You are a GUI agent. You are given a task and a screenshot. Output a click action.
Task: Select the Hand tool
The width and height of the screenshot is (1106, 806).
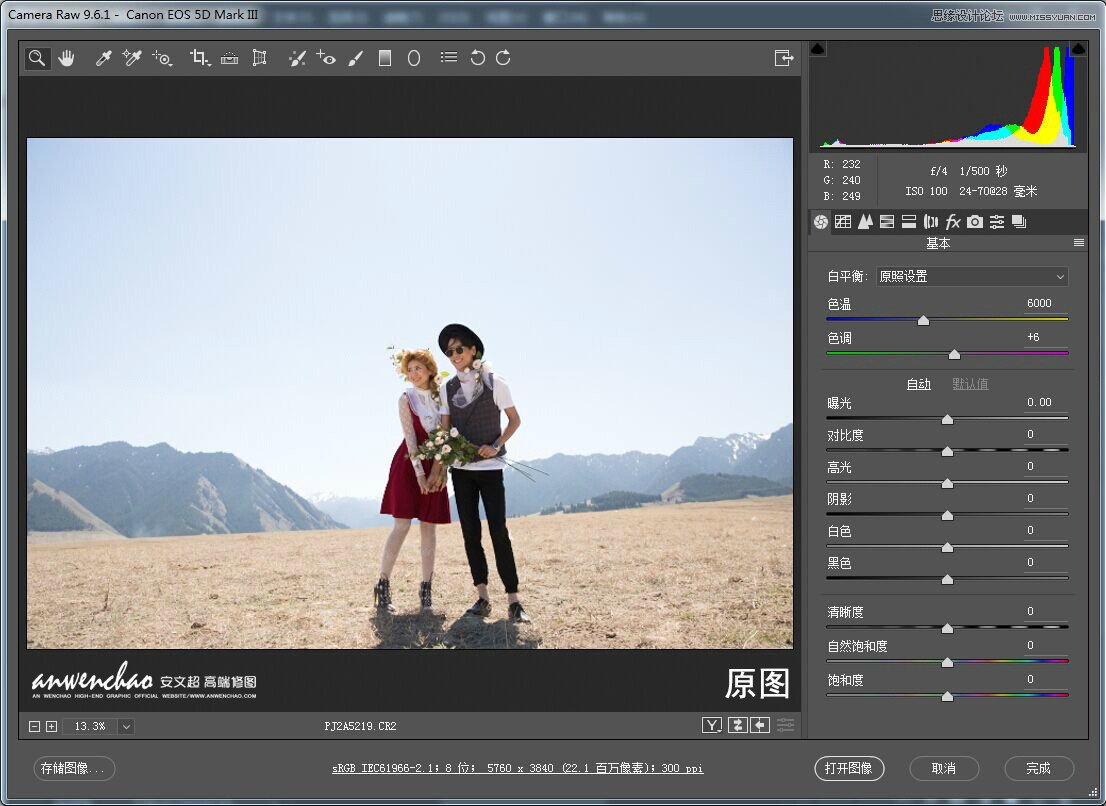click(x=66, y=58)
